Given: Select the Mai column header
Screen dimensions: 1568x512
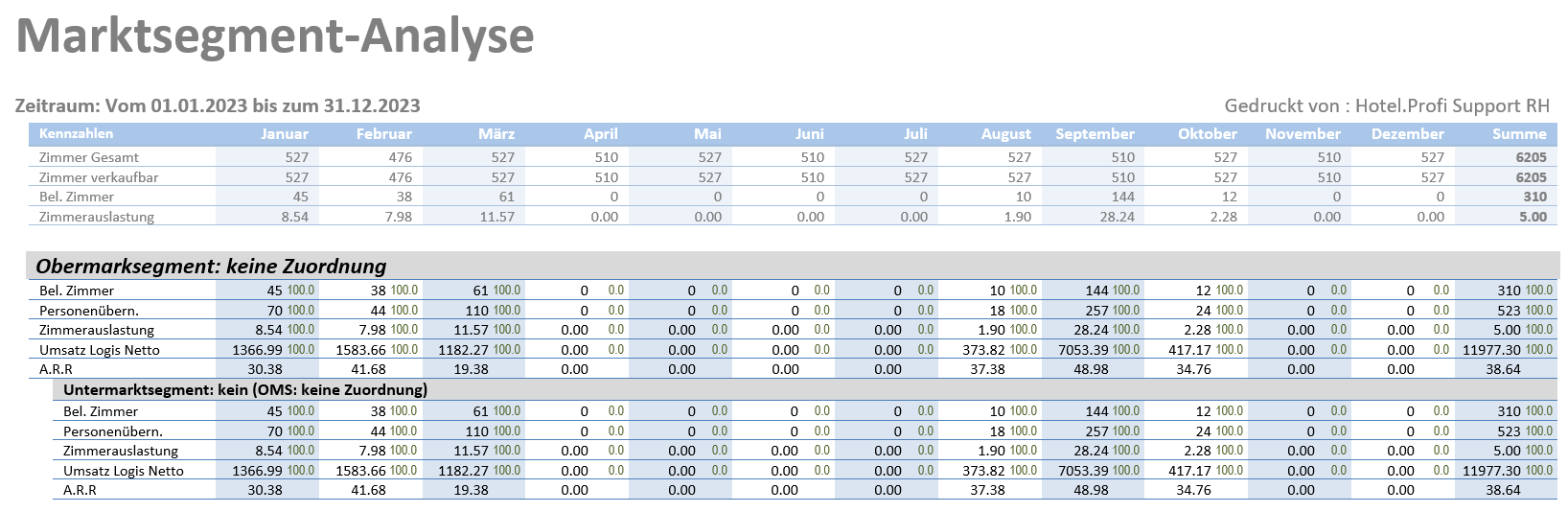Looking at the screenshot, I should (x=707, y=134).
